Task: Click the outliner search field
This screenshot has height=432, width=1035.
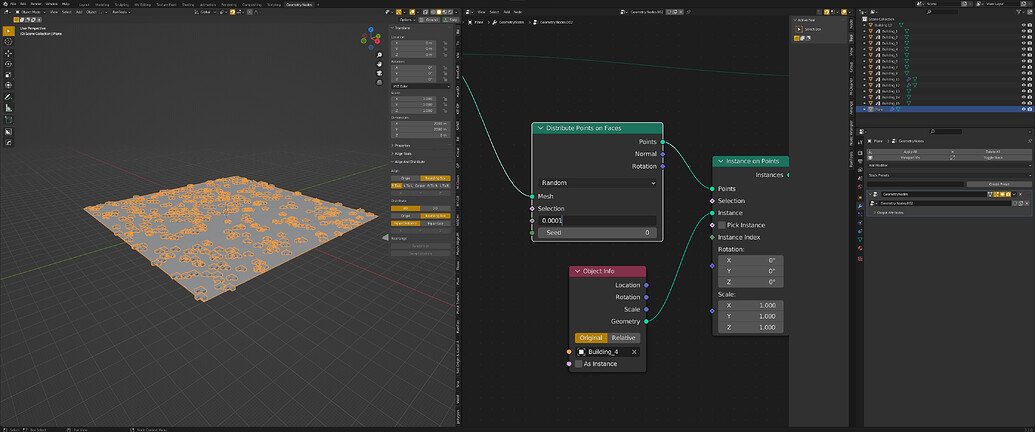Action: click(941, 11)
